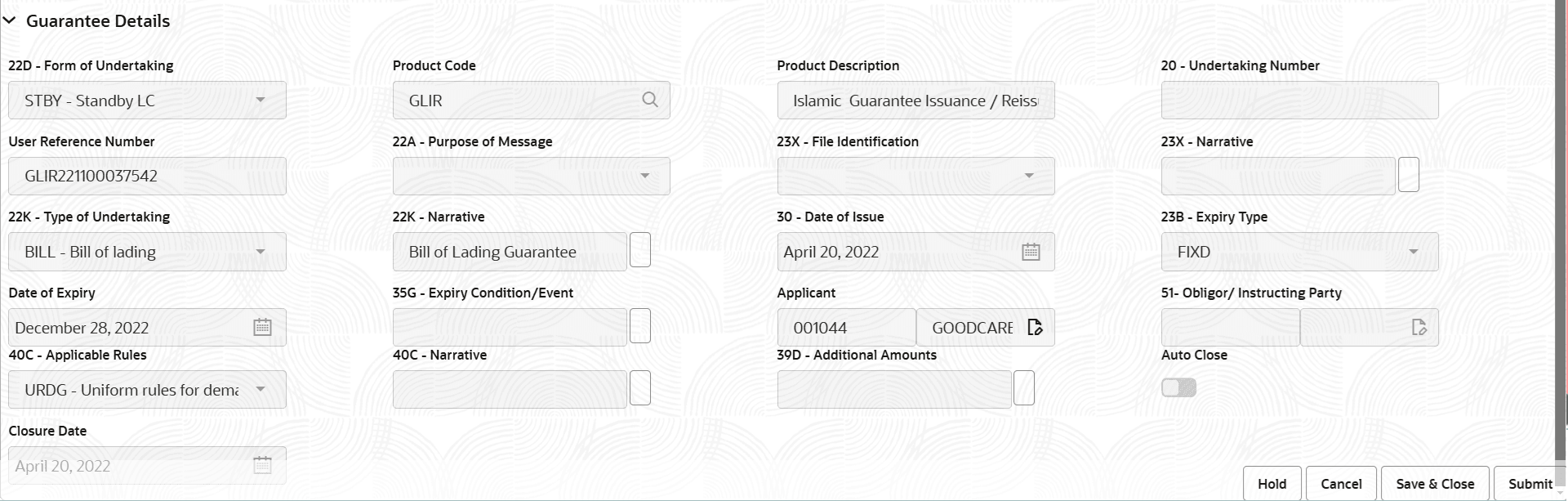Open the 35G Expiry Condition expand box
Screen dimensions: 1568x501
click(x=640, y=326)
